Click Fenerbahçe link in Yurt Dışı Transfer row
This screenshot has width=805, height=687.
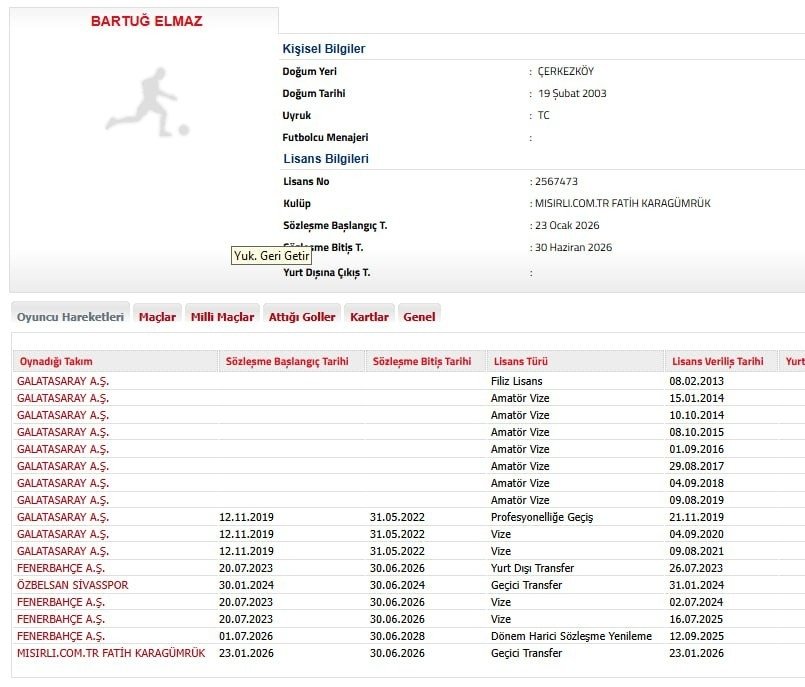pyautogui.click(x=60, y=568)
